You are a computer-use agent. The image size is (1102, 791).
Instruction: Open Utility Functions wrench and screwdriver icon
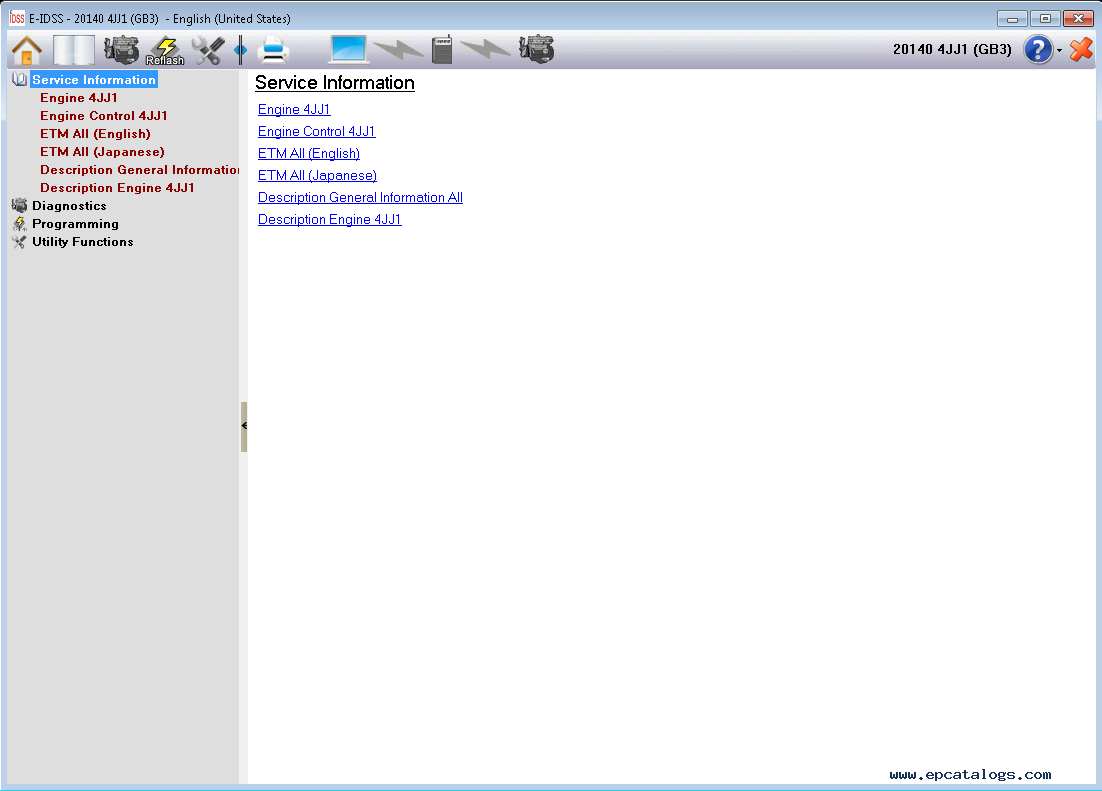click(208, 50)
